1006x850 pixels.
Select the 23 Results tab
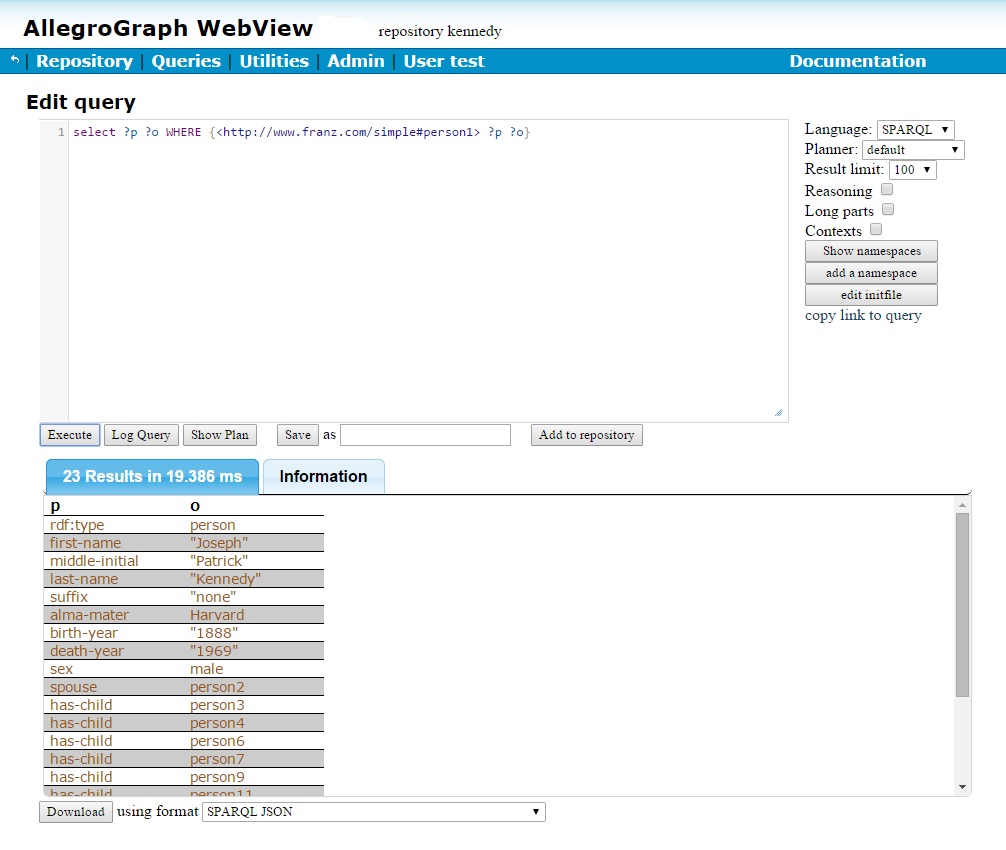coord(151,477)
